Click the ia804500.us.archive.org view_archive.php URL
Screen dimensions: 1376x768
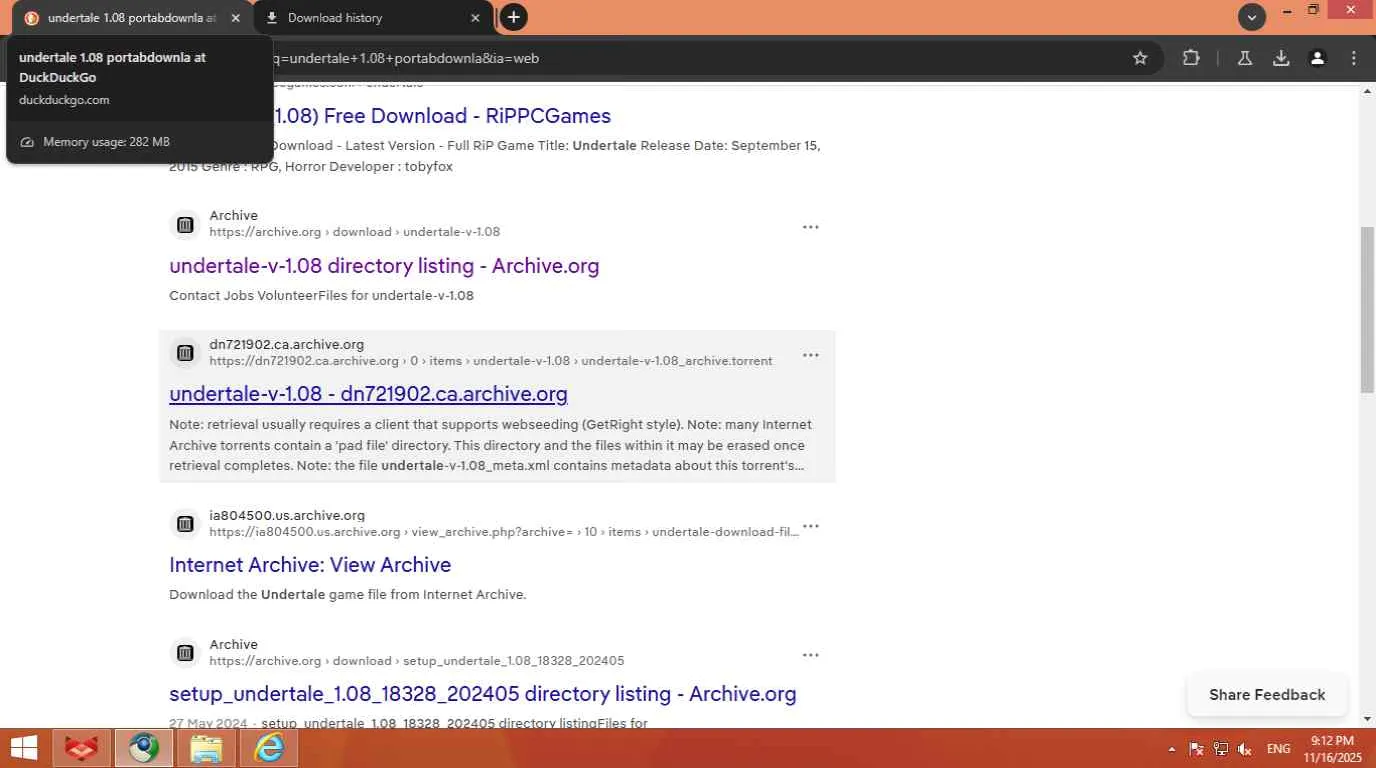coord(504,532)
